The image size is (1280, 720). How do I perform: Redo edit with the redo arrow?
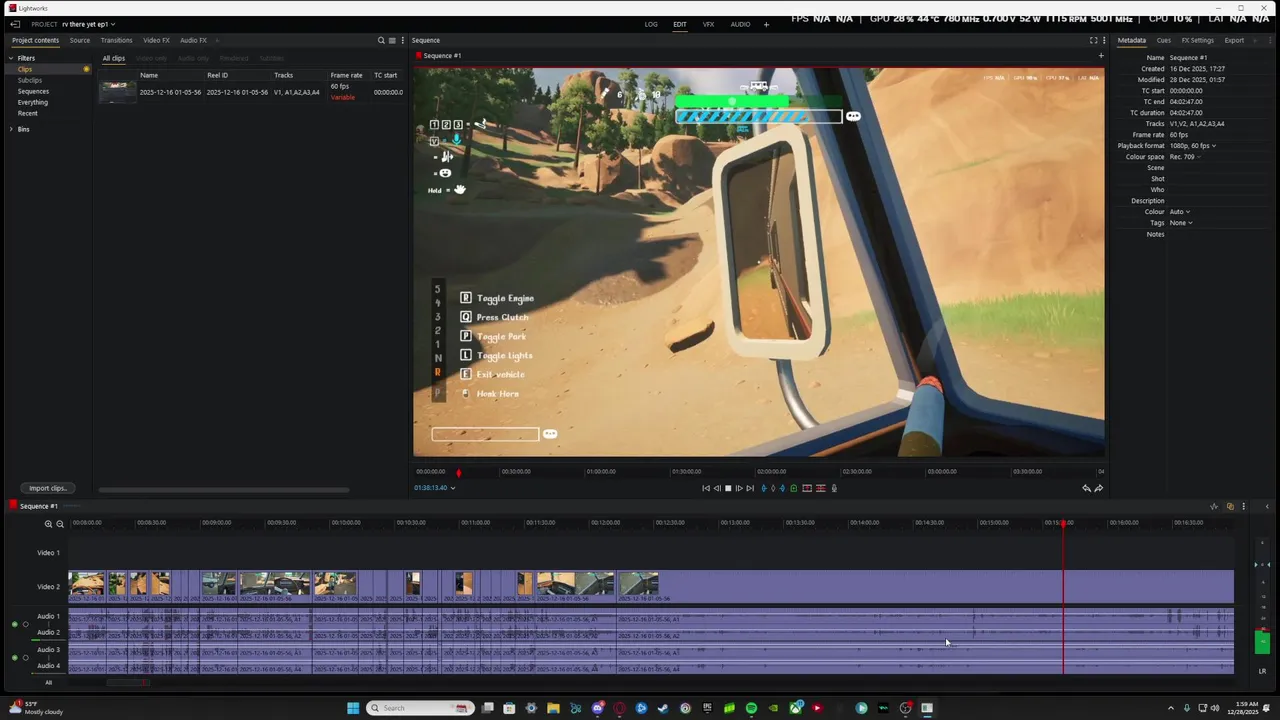pos(1099,488)
